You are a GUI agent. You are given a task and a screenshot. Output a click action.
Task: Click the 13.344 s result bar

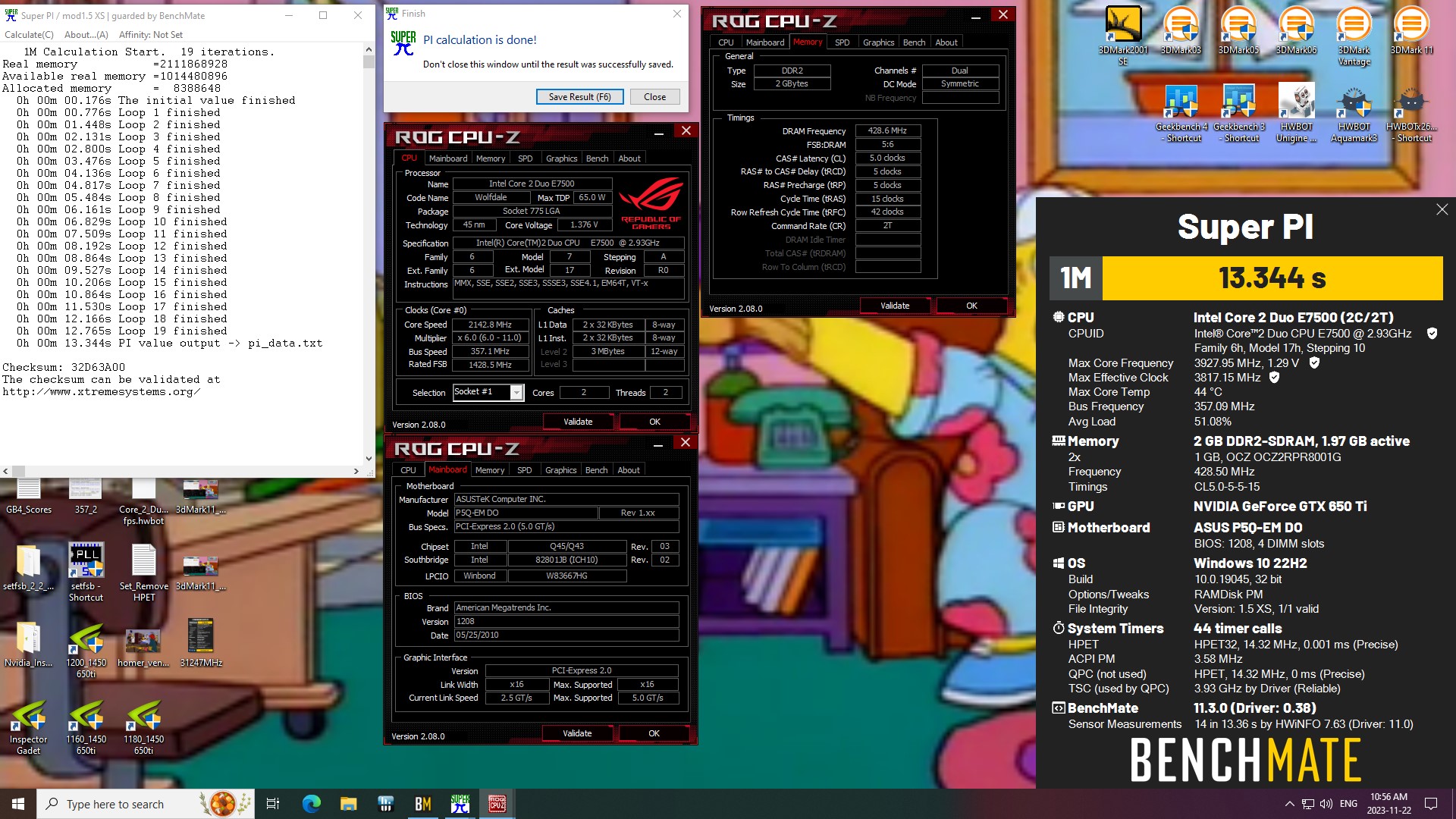[x=1272, y=278]
